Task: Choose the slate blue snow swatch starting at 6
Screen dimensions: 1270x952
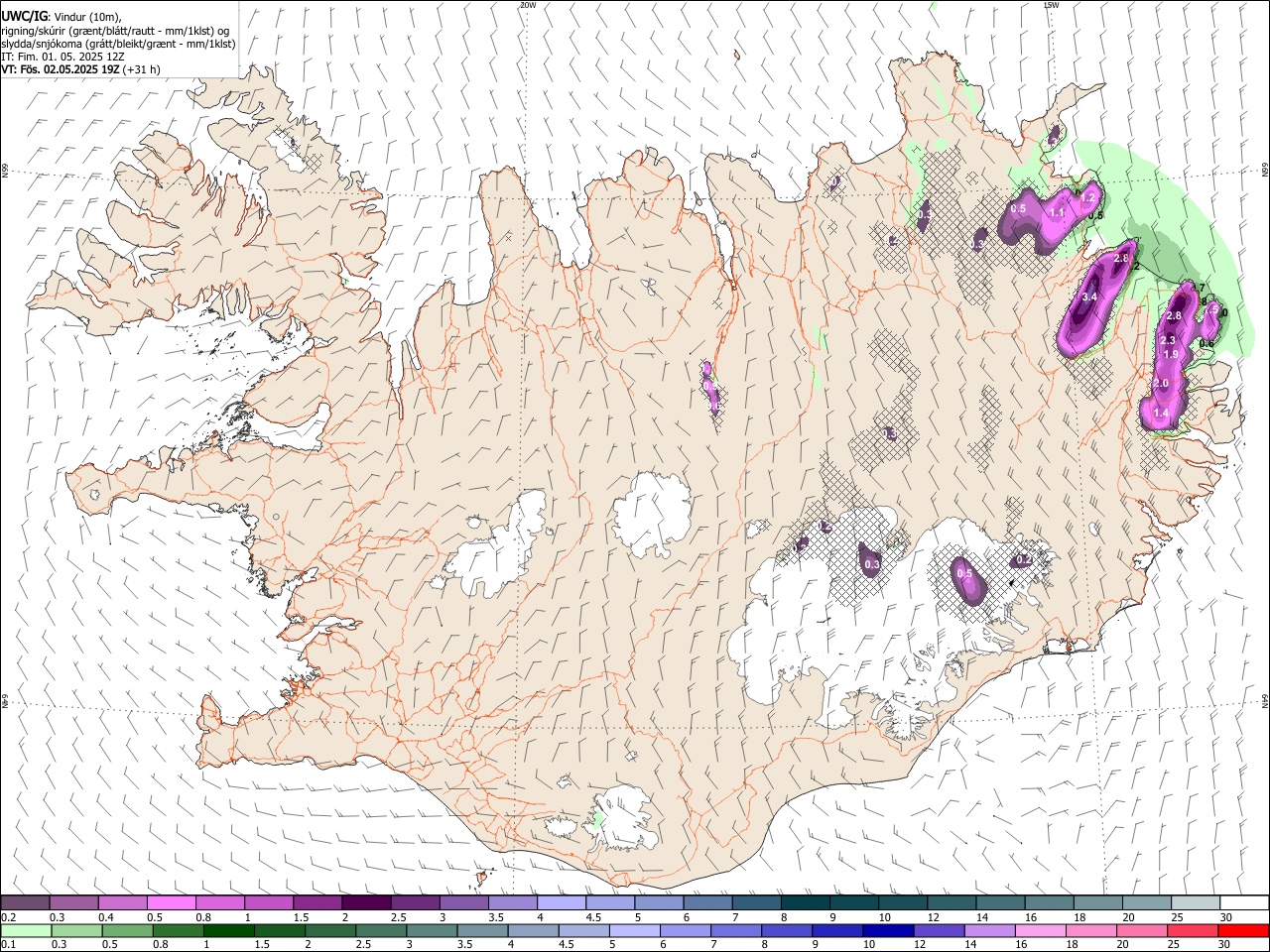Action: tap(707, 902)
